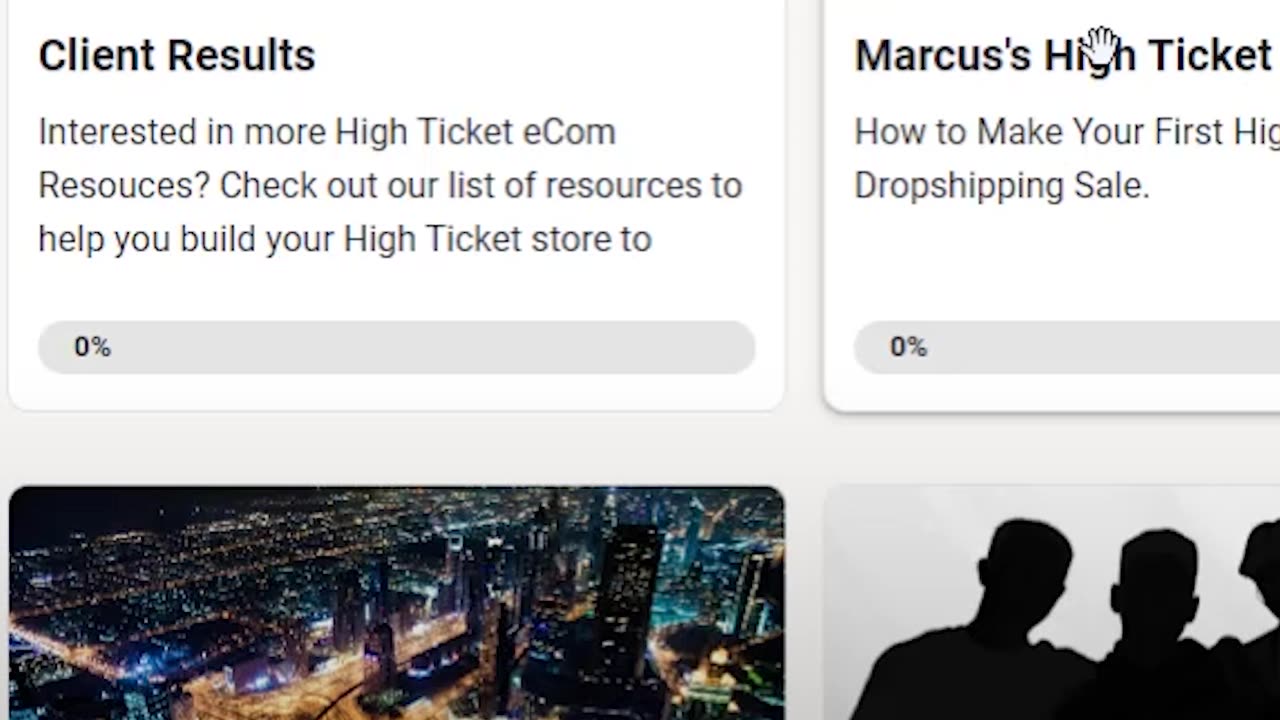Click the misspelled word 'Resouces?' in description
The width and height of the screenshot is (1280, 720).
tap(123, 186)
